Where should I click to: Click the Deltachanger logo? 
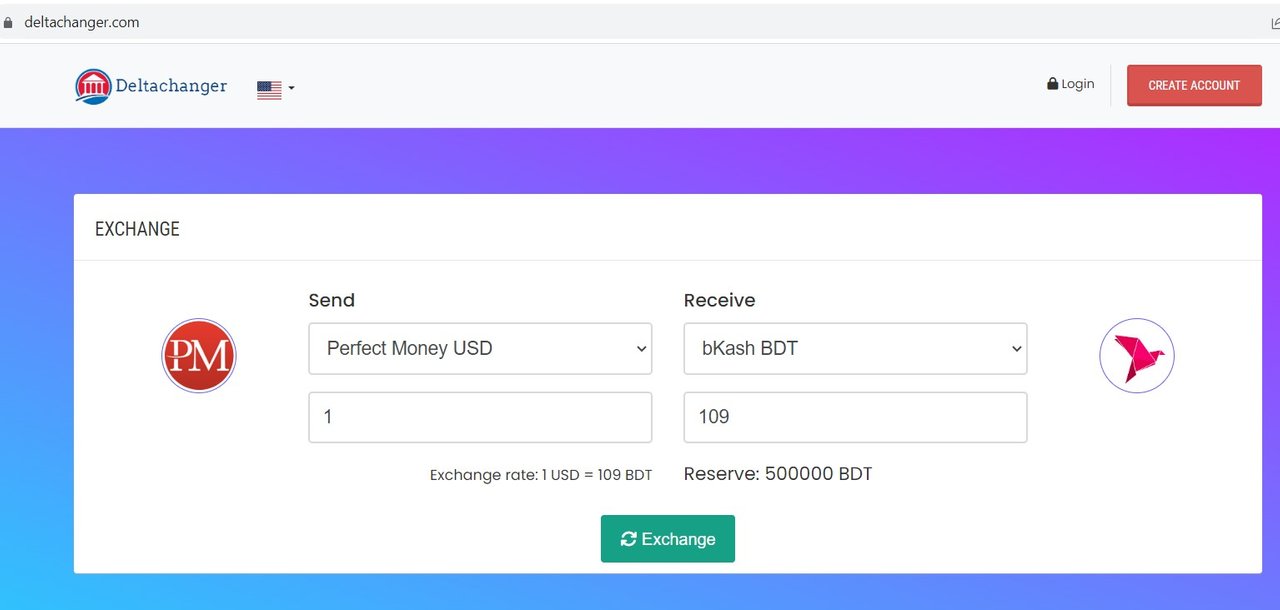[151, 86]
